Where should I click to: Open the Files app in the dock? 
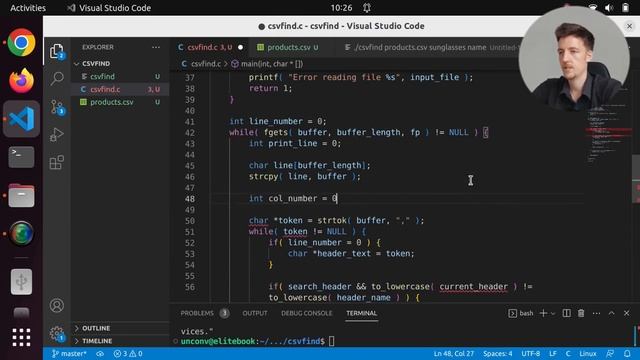[x=21, y=196]
